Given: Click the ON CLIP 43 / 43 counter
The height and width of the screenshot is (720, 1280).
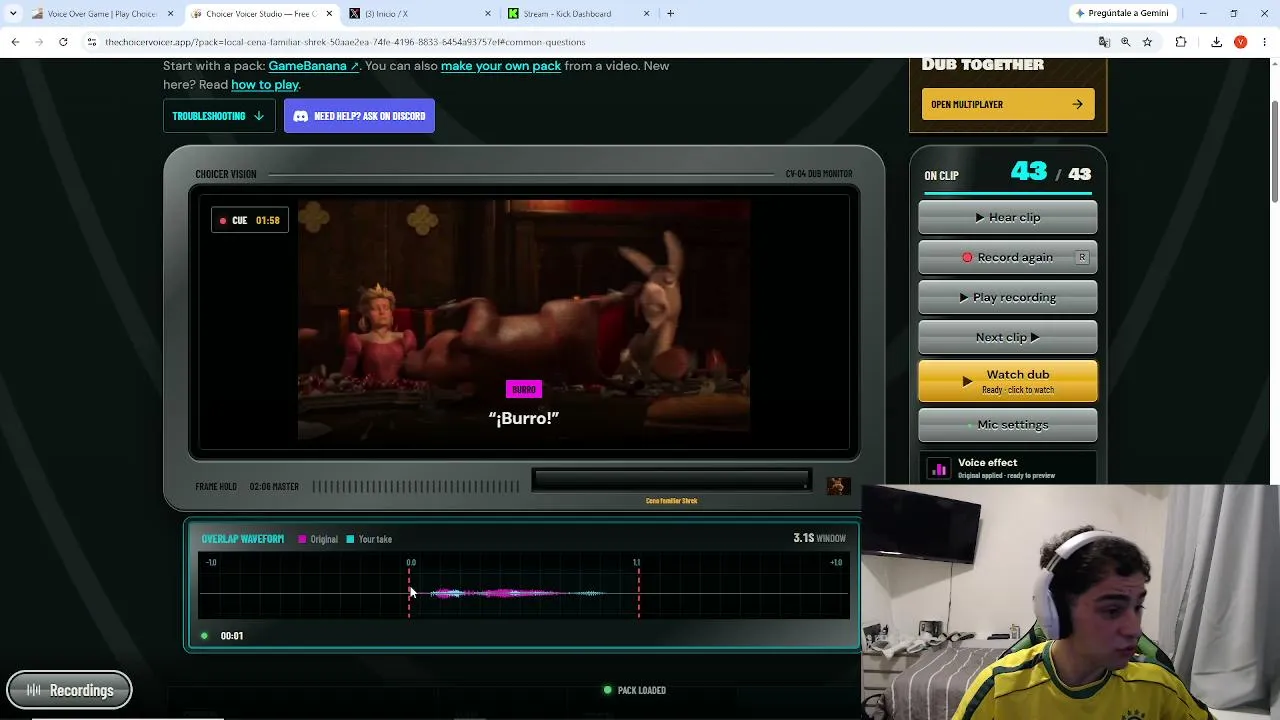Looking at the screenshot, I should pos(1008,174).
